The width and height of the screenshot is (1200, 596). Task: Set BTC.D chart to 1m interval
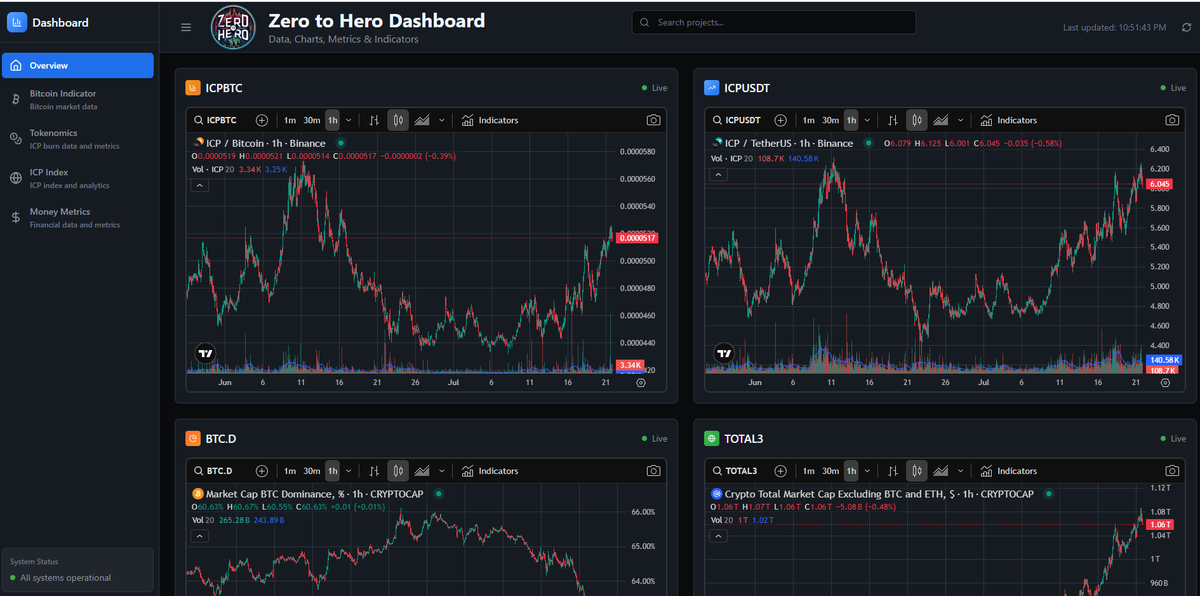coord(289,471)
